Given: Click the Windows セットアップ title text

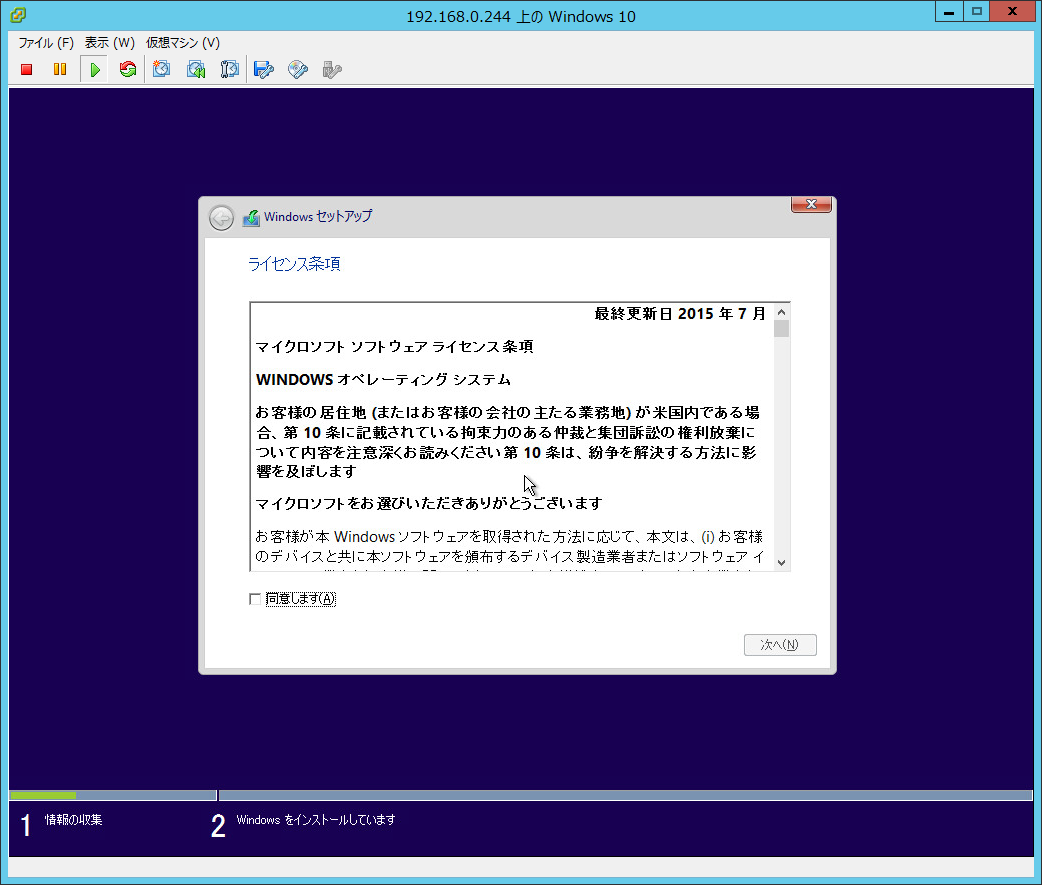Looking at the screenshot, I should pos(318,217).
